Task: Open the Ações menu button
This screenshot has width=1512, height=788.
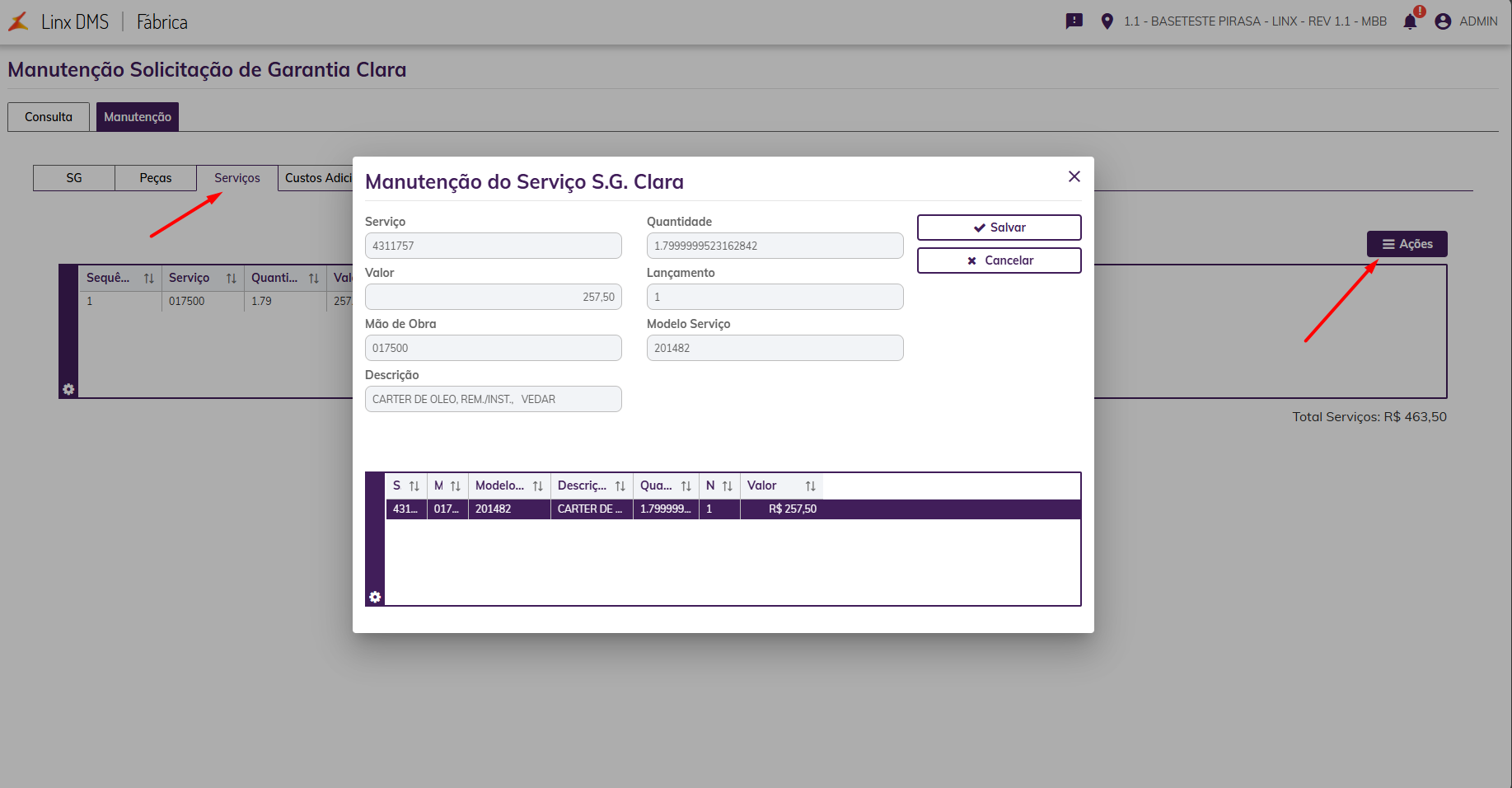Action: click(x=1407, y=244)
